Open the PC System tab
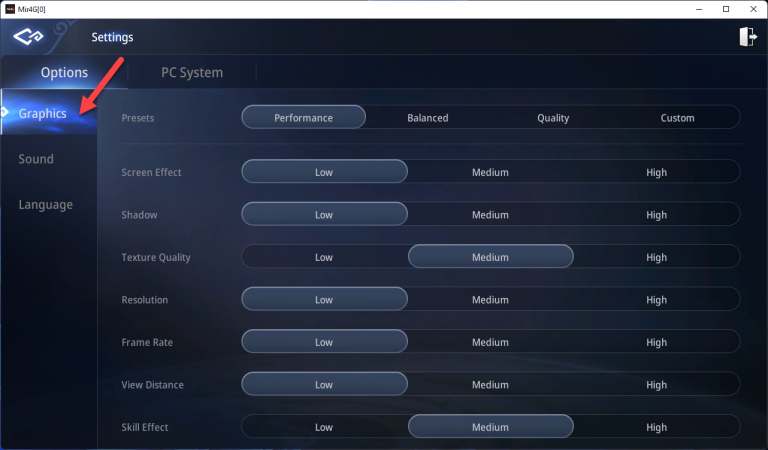The height and width of the screenshot is (450, 768). [192, 72]
